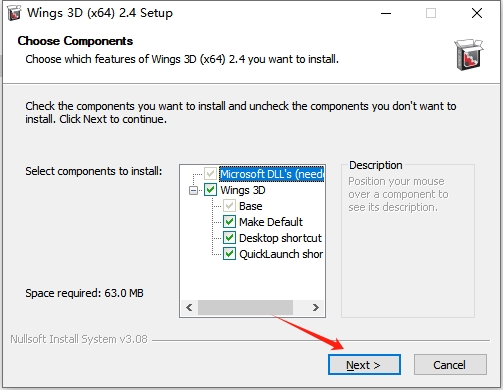Click the Wings 3D package icon in header
The width and height of the screenshot is (503, 390).
pos(469,55)
